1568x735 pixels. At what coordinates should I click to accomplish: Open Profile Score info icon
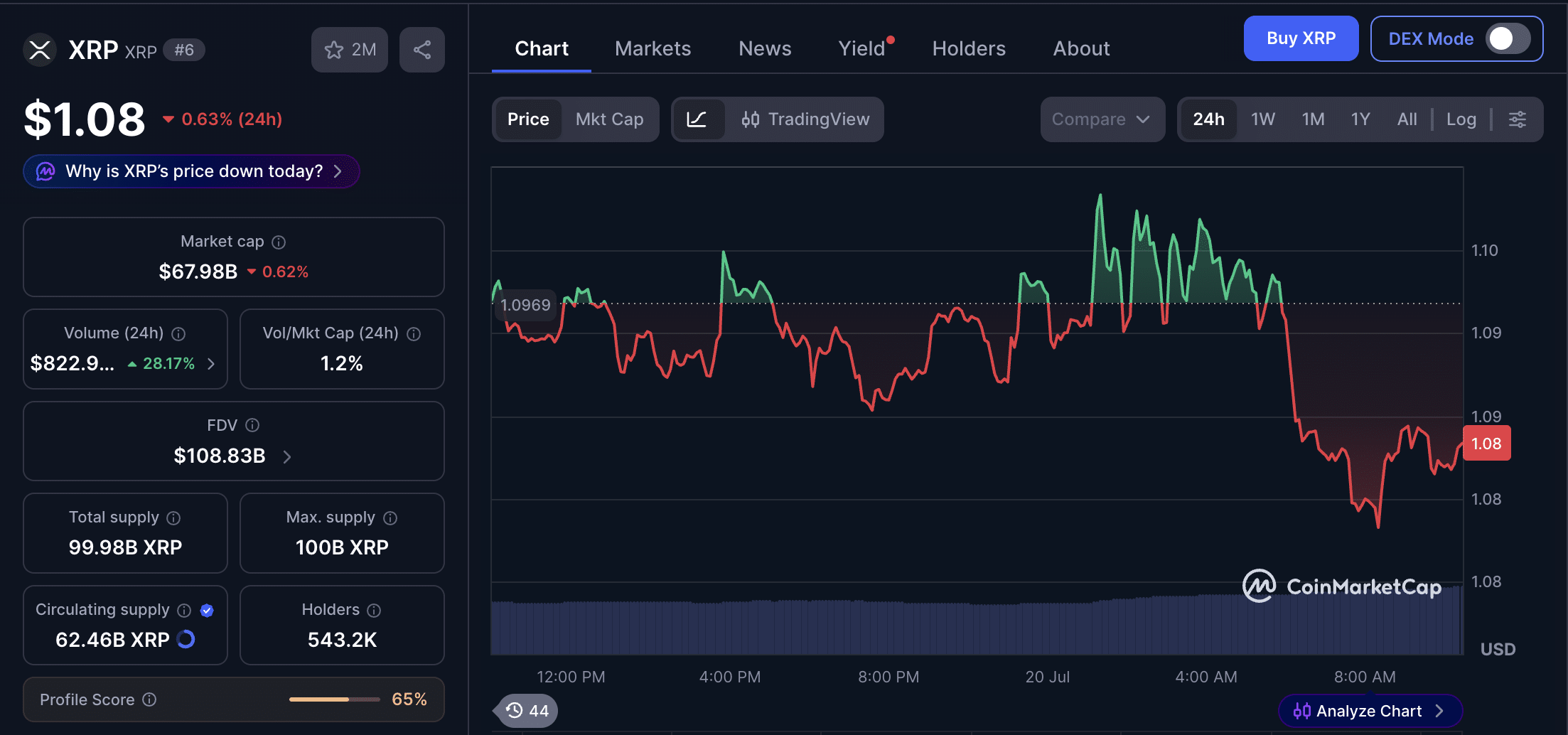click(149, 699)
